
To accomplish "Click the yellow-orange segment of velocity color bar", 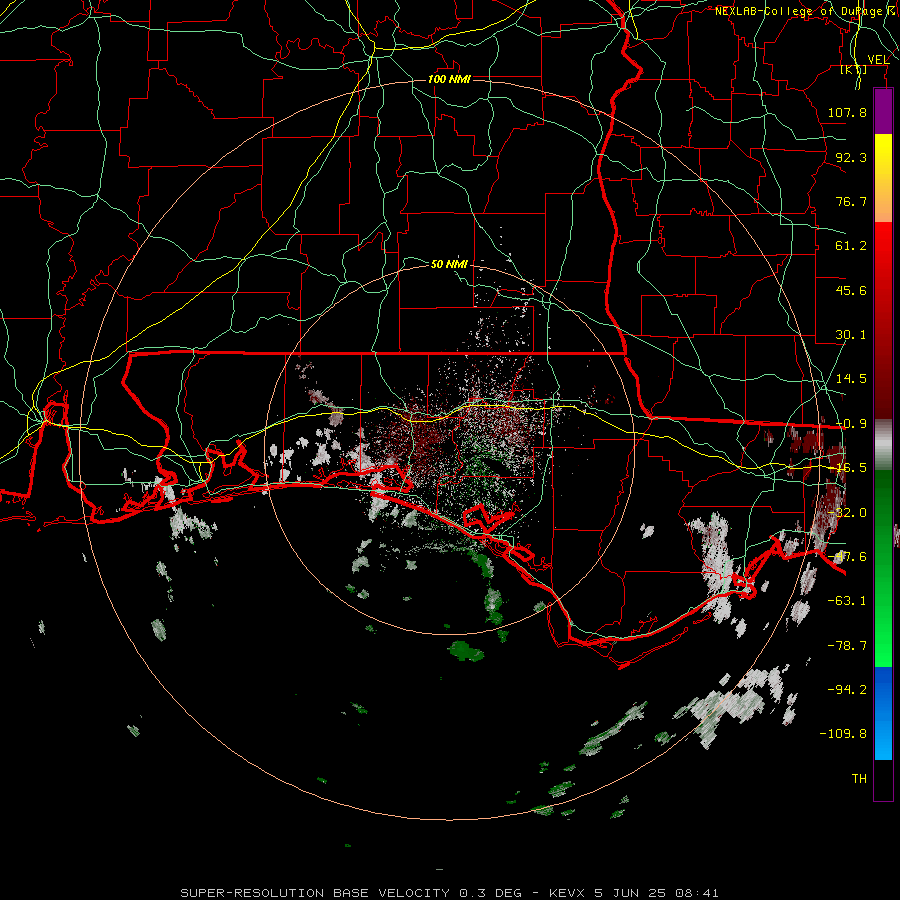I will pos(883,178).
